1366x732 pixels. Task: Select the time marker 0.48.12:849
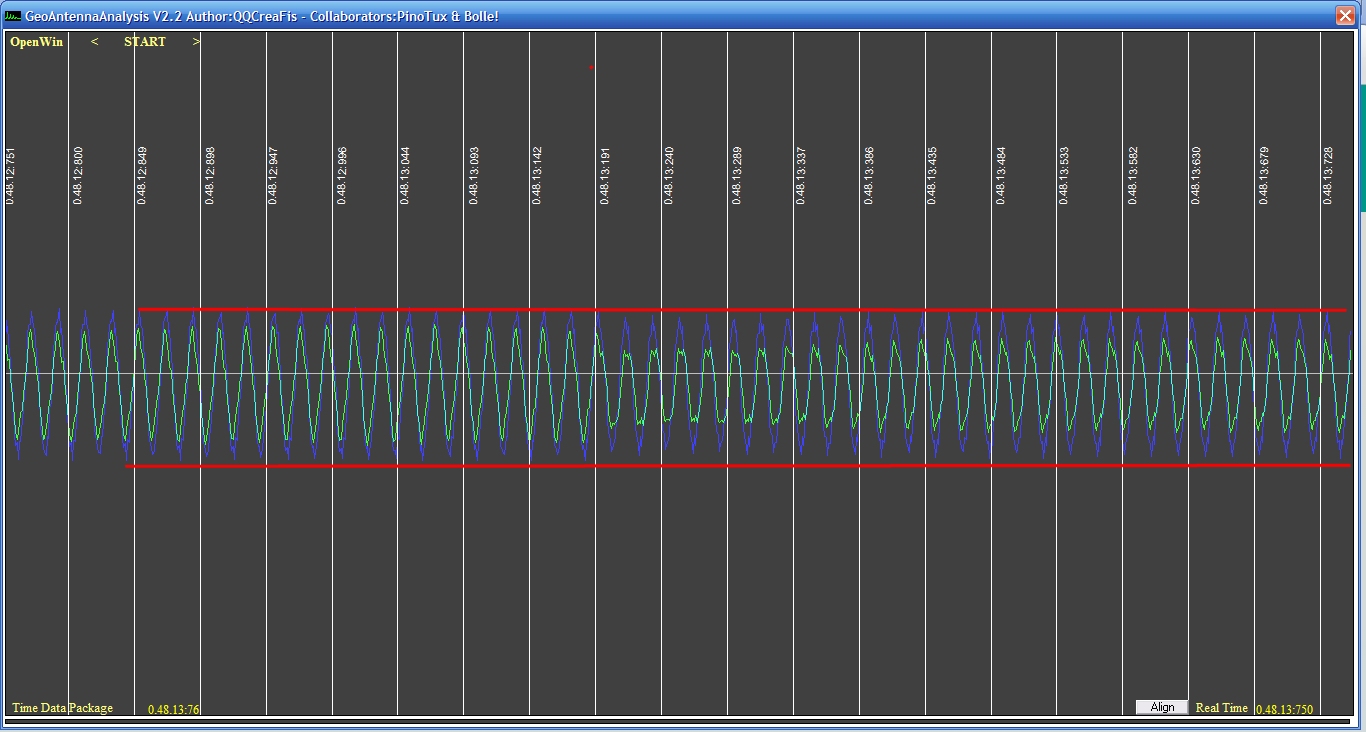click(143, 176)
